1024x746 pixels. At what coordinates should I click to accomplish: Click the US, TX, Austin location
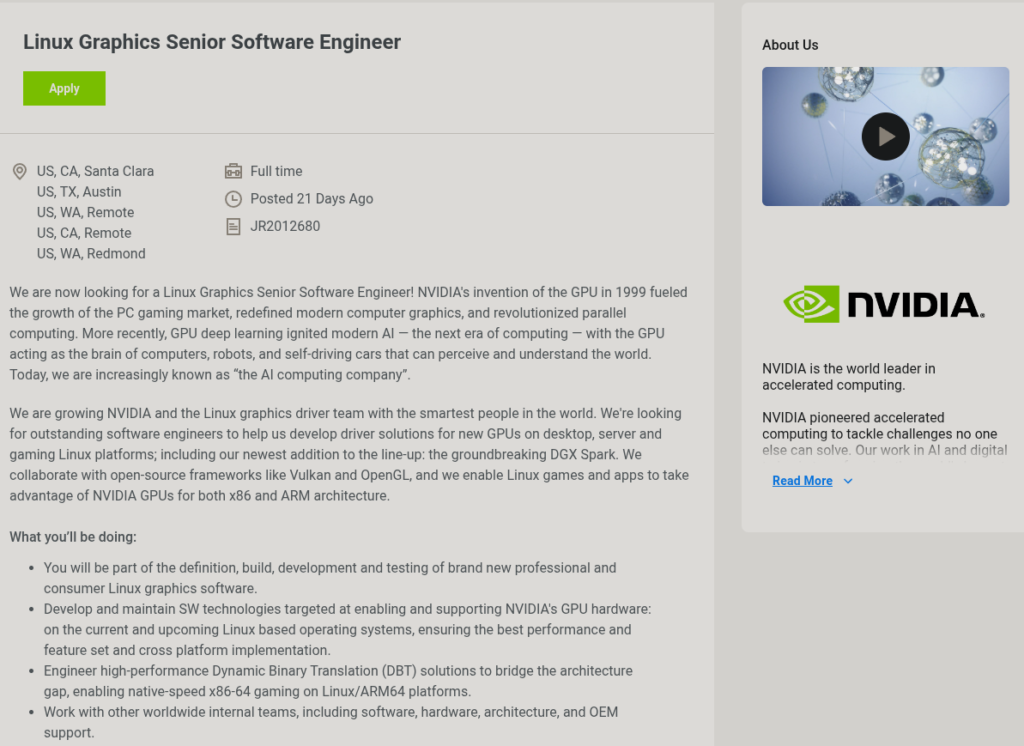point(79,192)
